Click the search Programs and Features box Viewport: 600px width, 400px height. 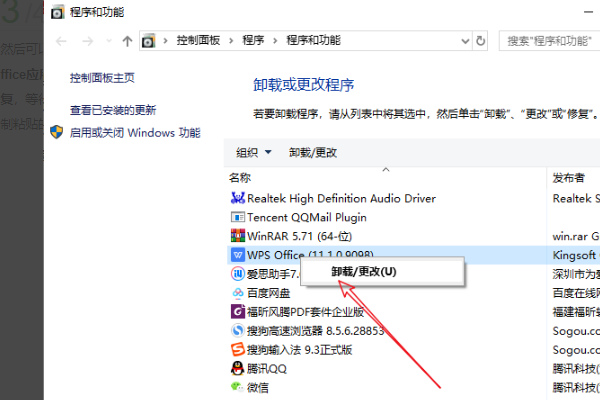click(x=549, y=41)
